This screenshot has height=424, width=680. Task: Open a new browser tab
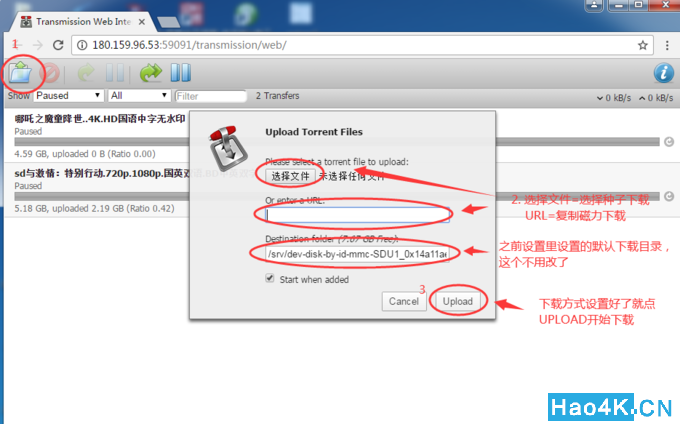pyautogui.click(x=168, y=22)
